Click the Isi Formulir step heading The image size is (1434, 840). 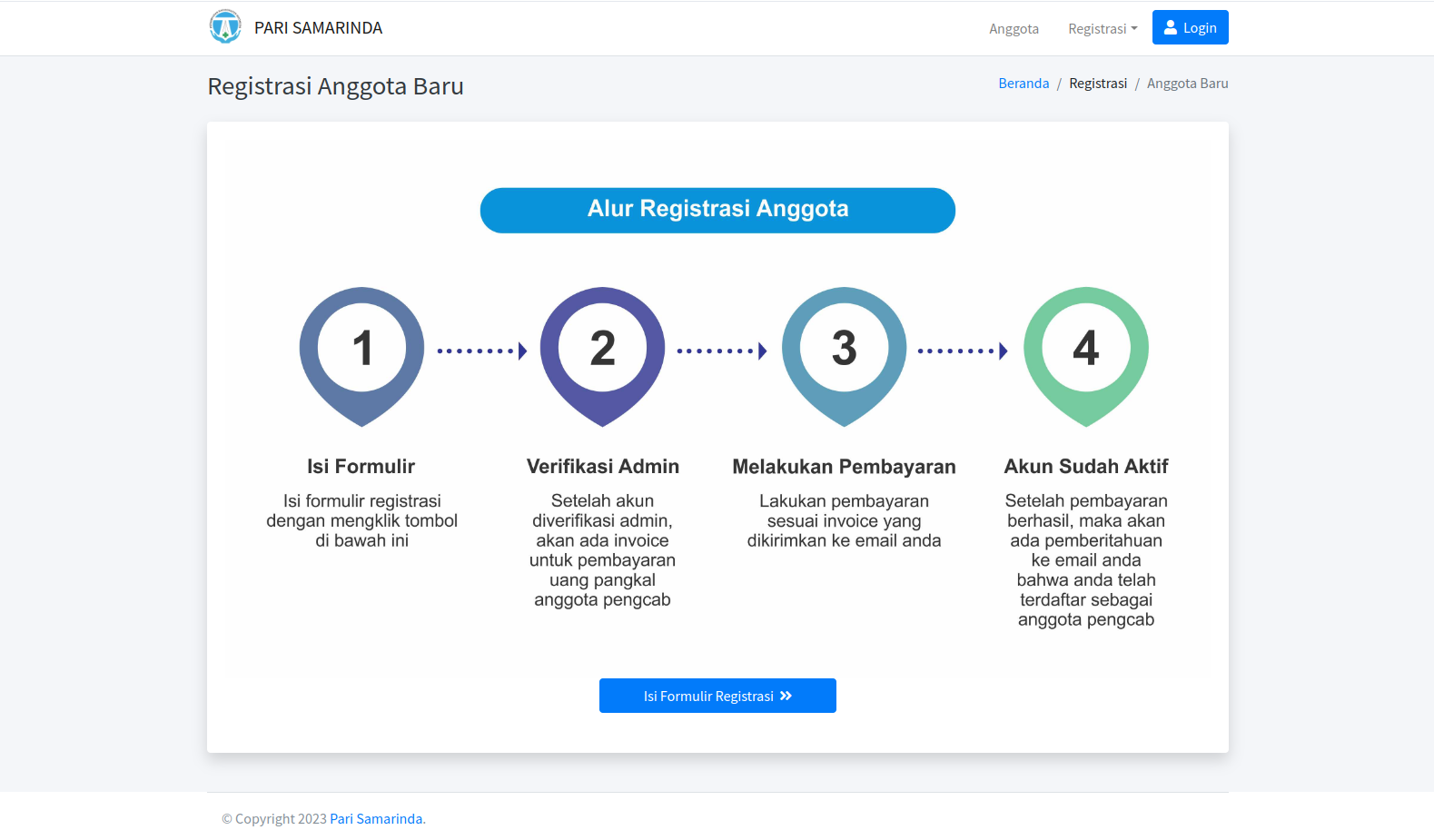(x=361, y=467)
